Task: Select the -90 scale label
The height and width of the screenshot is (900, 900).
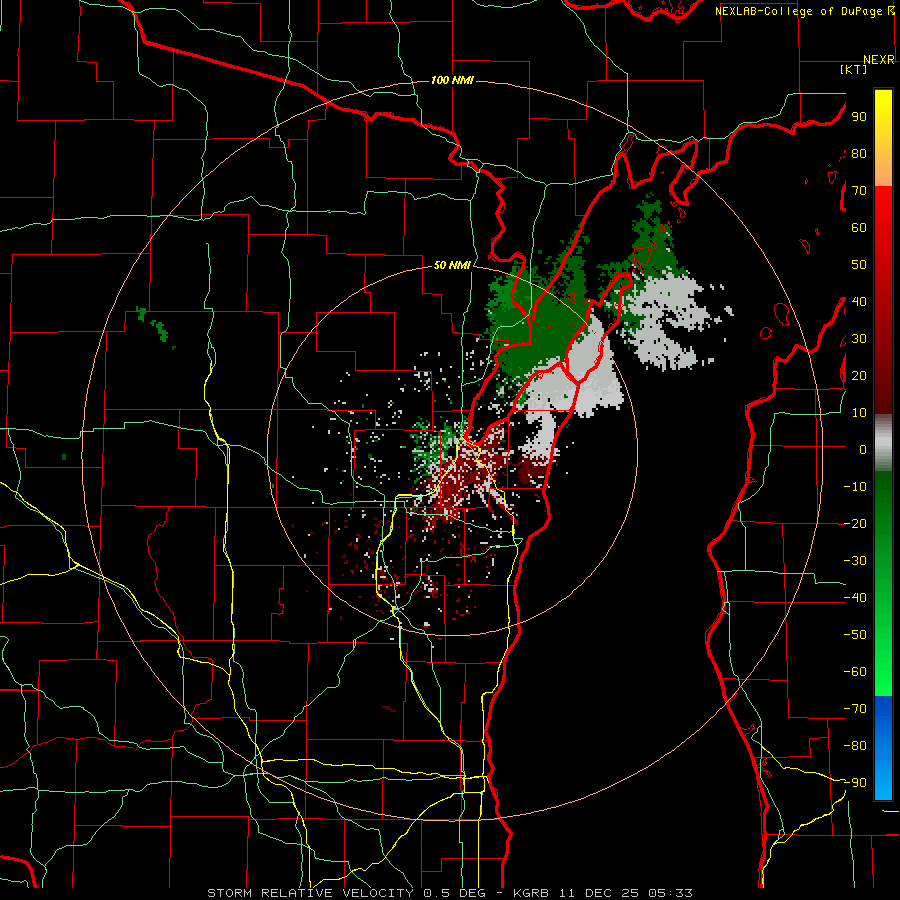Action: 855,783
